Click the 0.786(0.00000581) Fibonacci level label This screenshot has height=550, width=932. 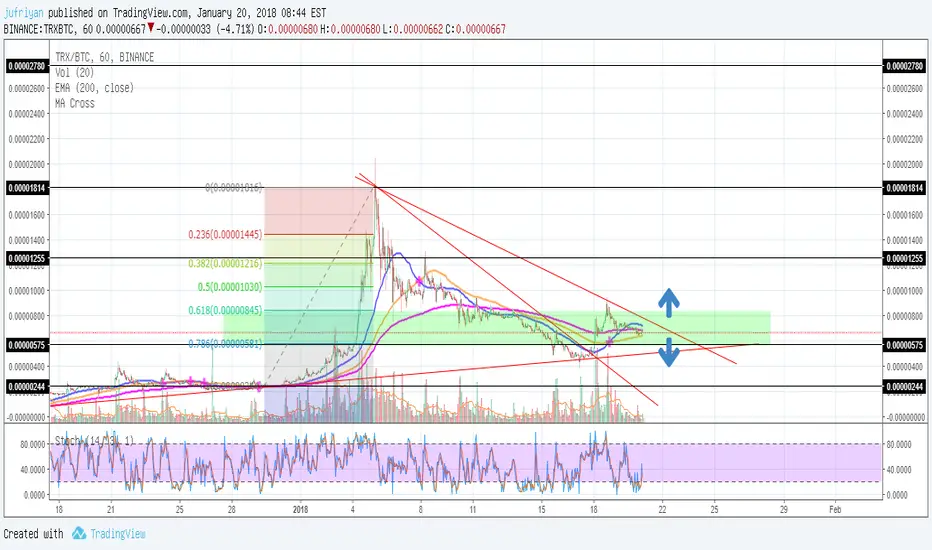225,344
